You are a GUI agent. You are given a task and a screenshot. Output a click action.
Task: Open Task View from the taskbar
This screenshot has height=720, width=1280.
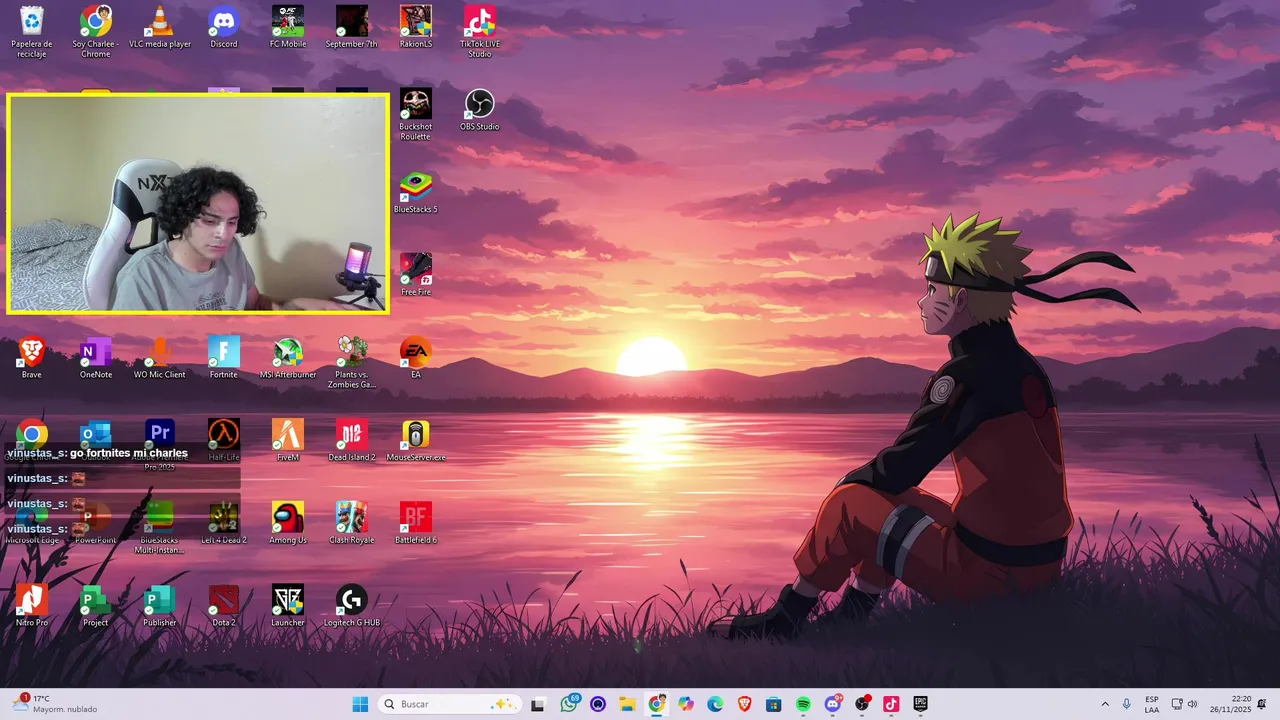click(538, 704)
